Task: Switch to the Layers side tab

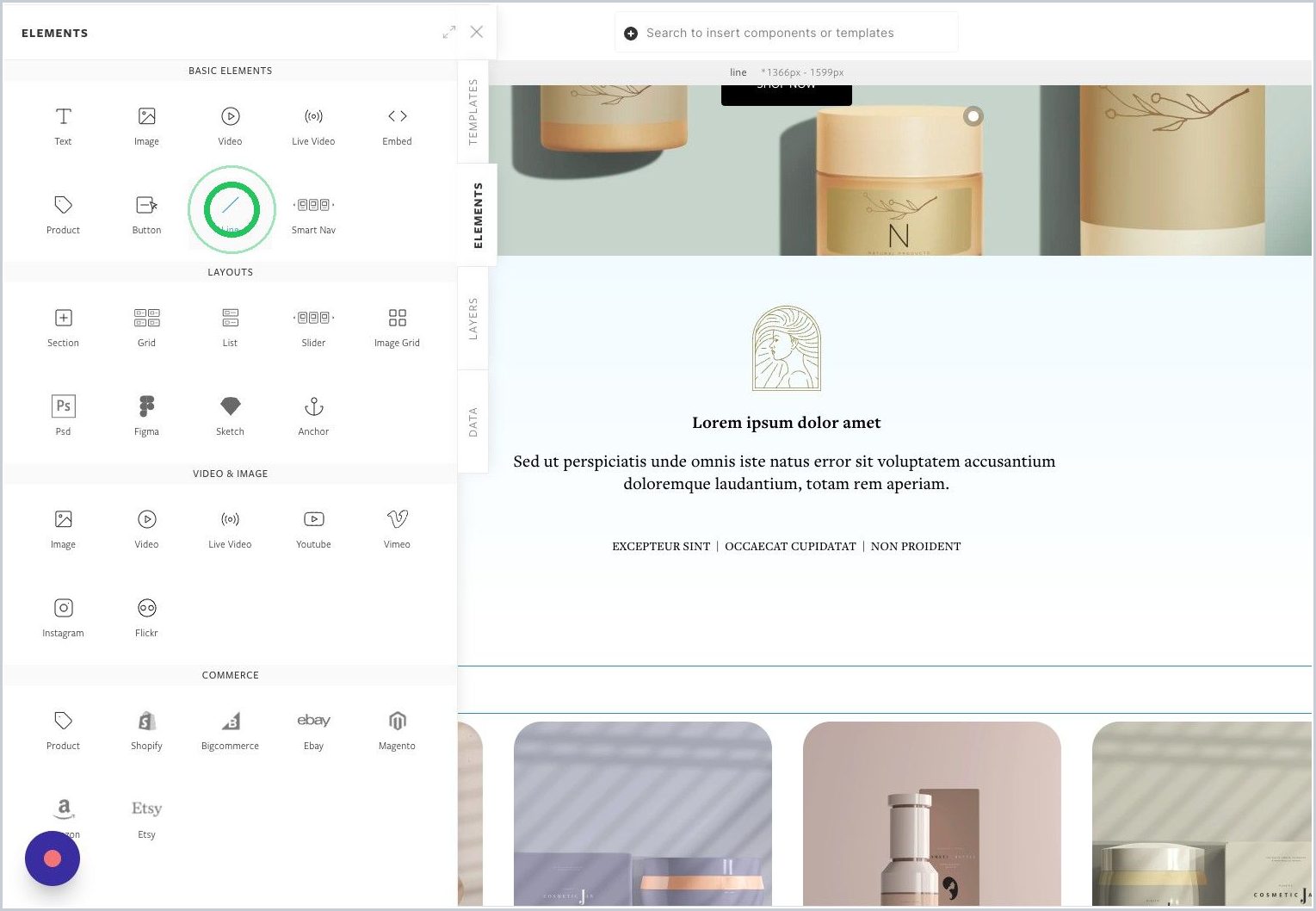Action: [x=473, y=319]
